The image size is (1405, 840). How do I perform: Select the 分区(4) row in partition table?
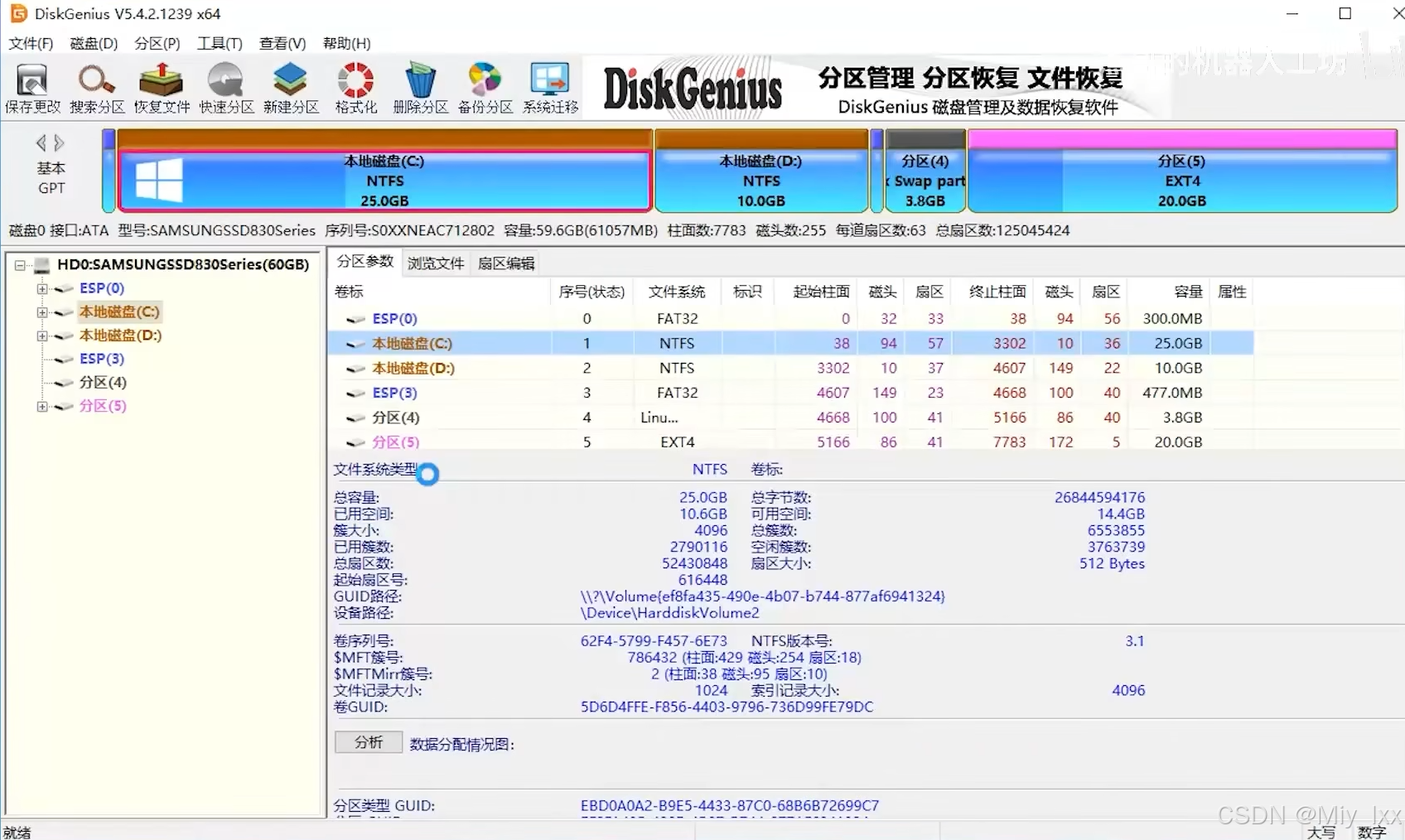(x=791, y=418)
